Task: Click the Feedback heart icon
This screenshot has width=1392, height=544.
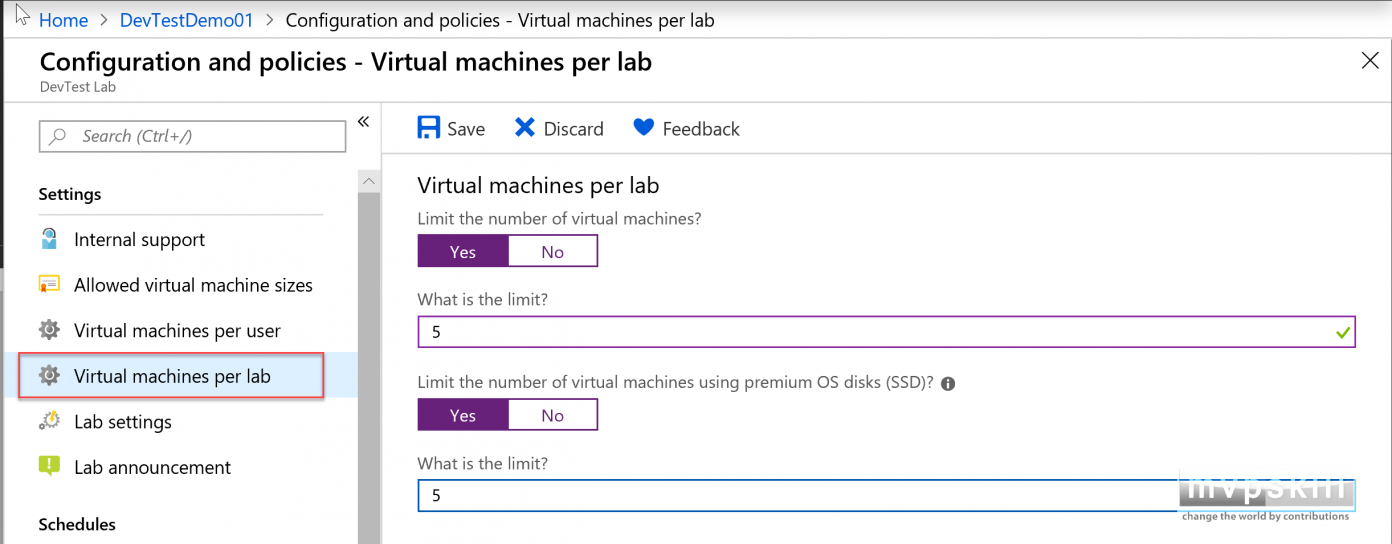Action: click(644, 127)
